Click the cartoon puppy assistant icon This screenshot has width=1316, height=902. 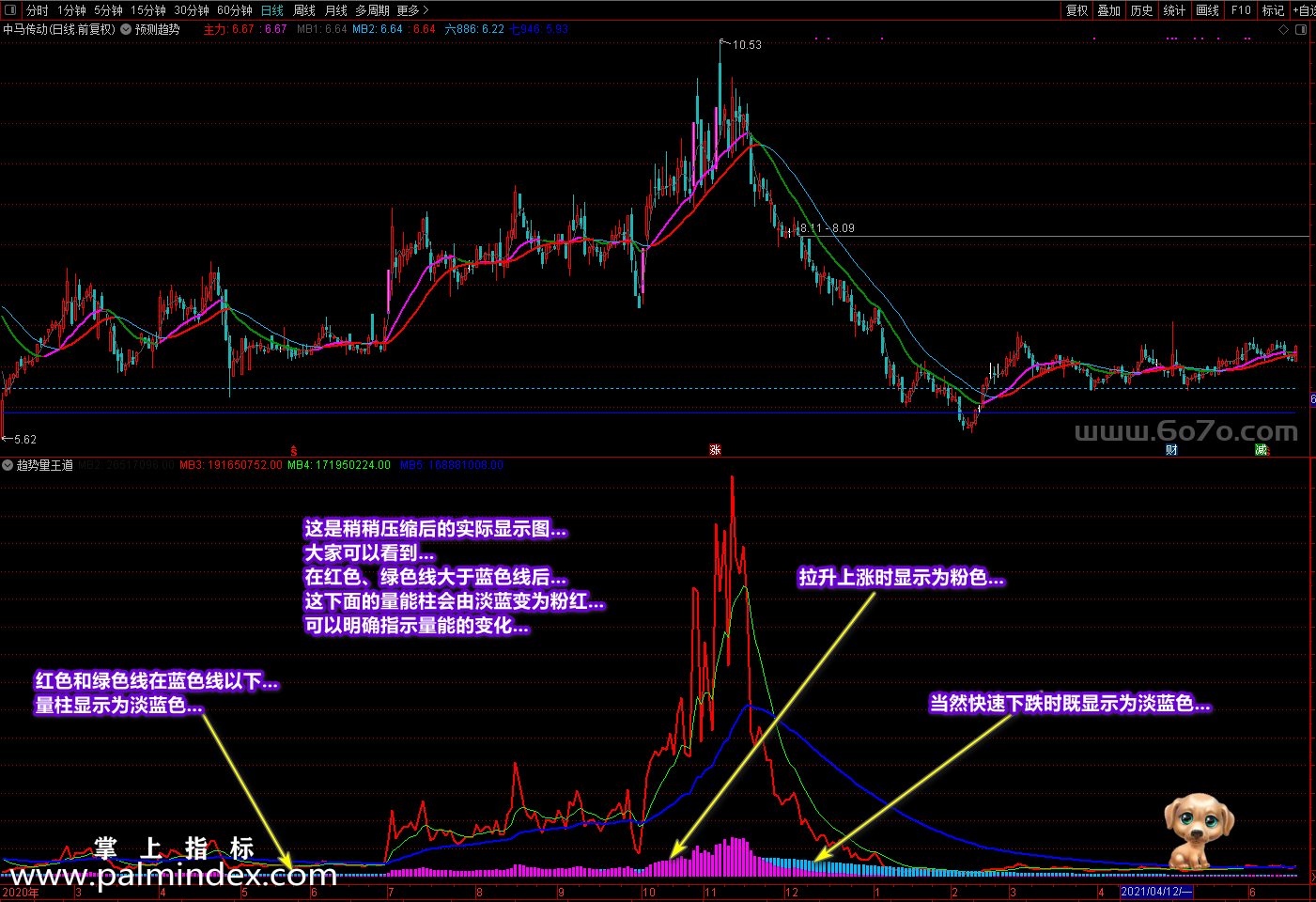point(1199,832)
